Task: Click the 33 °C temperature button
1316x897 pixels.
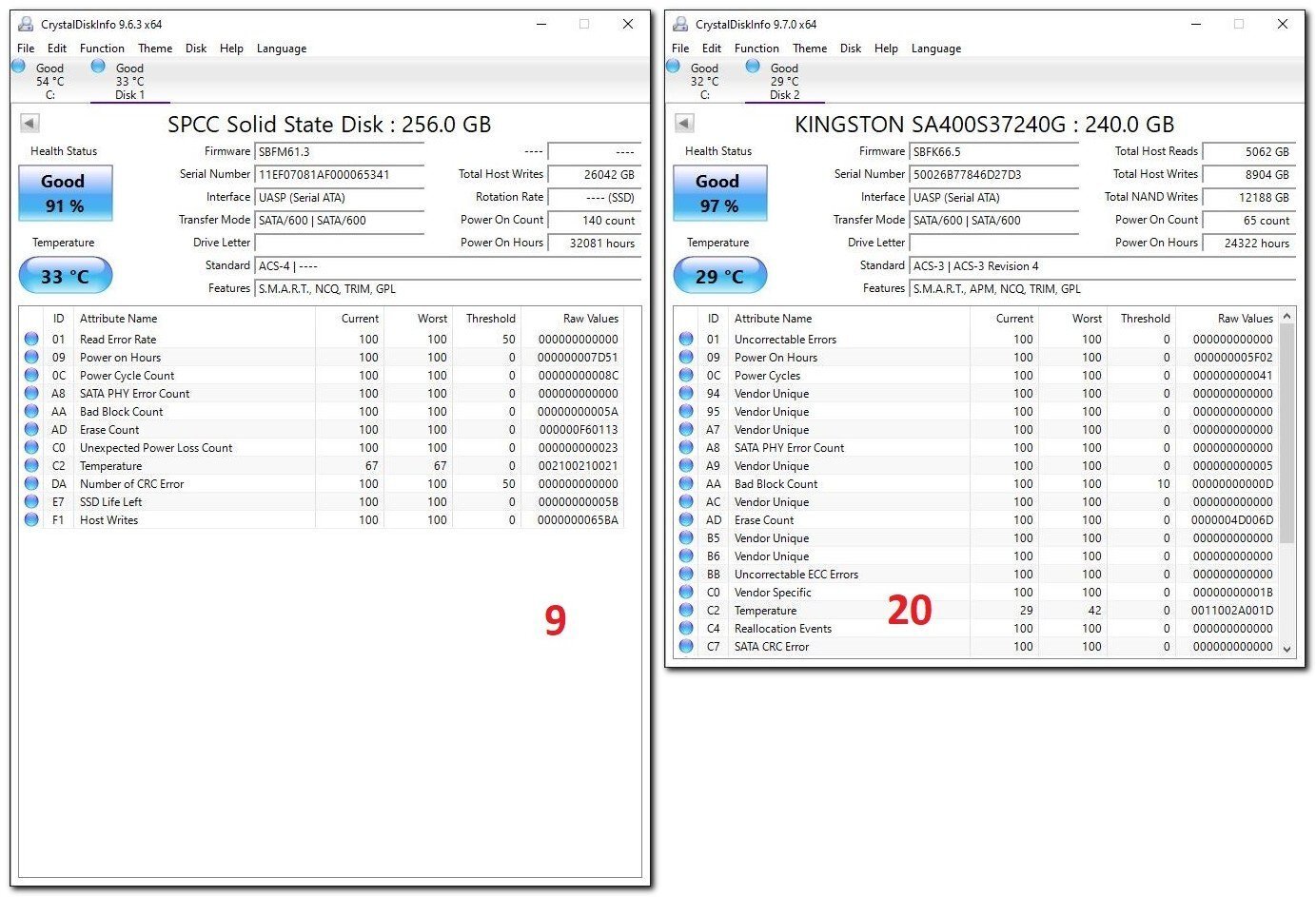Action: (65, 276)
